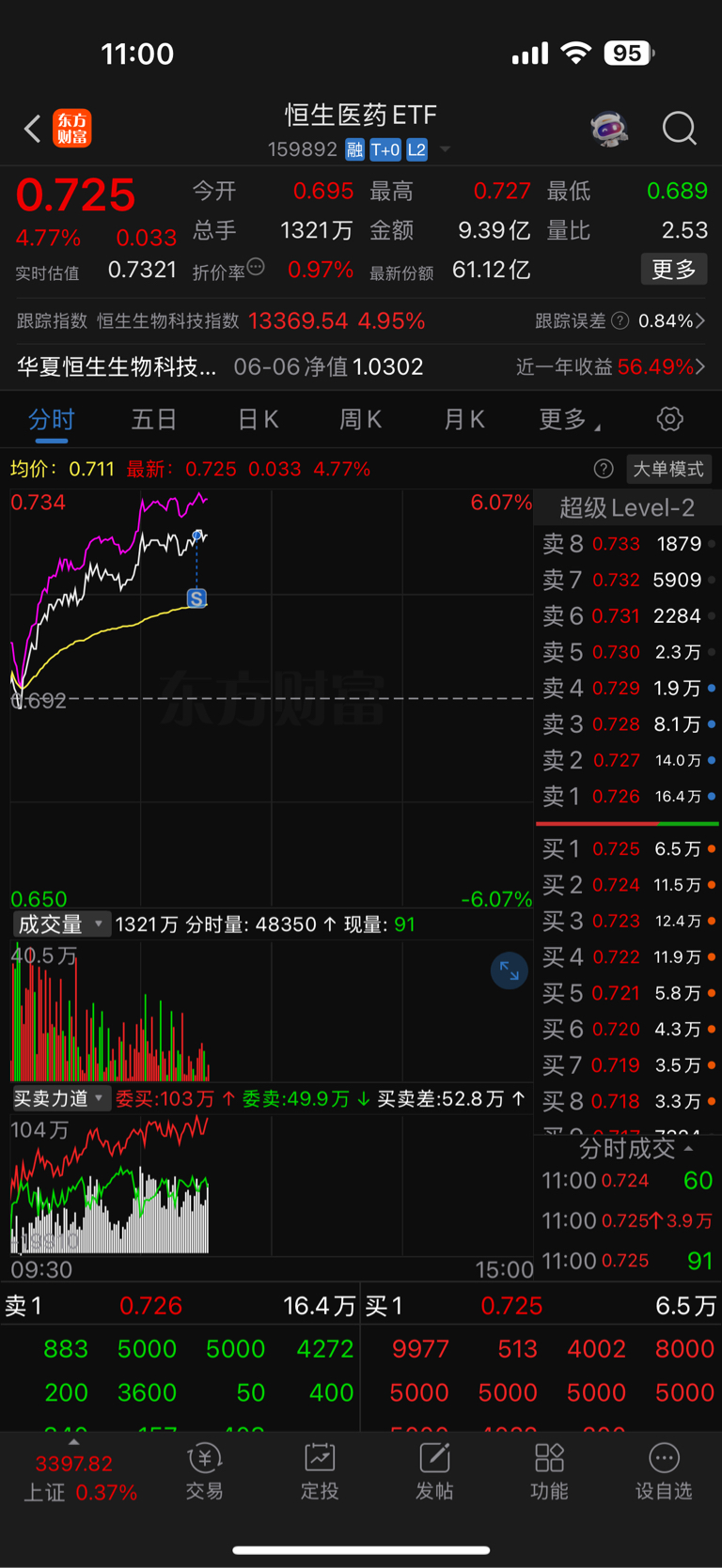722x1568 pixels.
Task: Tap the battery 95 status indicator
Action: pyautogui.click(x=629, y=54)
